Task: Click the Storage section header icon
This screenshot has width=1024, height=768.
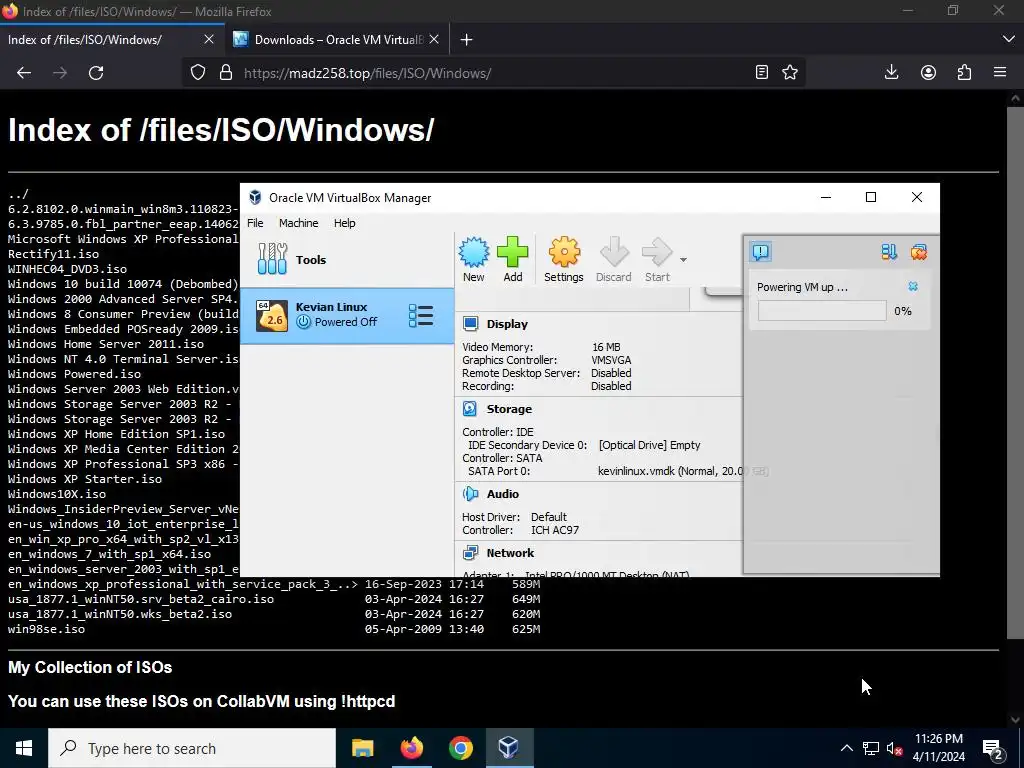Action: coord(470,409)
